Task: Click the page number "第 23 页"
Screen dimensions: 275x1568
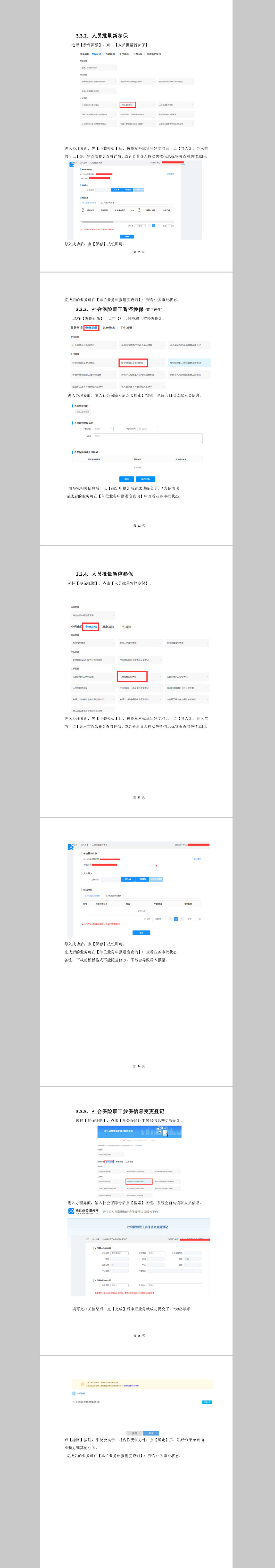Action: (x=139, y=797)
